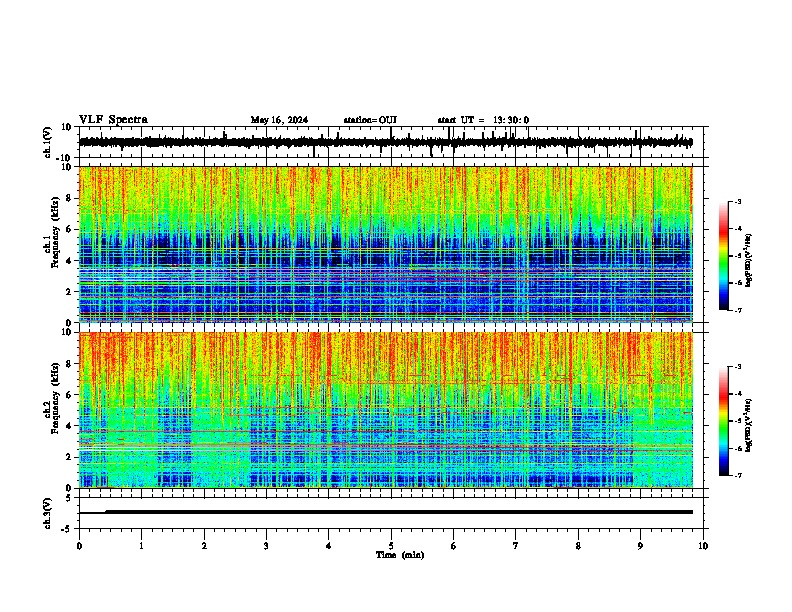Click the '-3' value on ch.1 colorbar
The image size is (792, 612).
(738, 201)
